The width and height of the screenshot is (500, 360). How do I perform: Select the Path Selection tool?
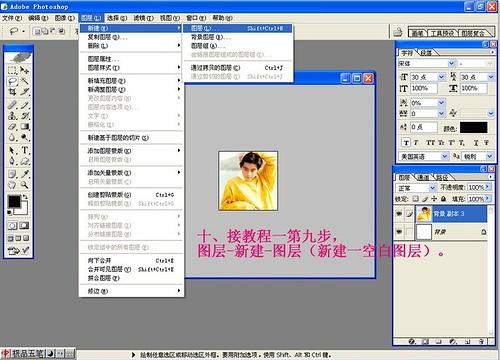(x=12, y=150)
